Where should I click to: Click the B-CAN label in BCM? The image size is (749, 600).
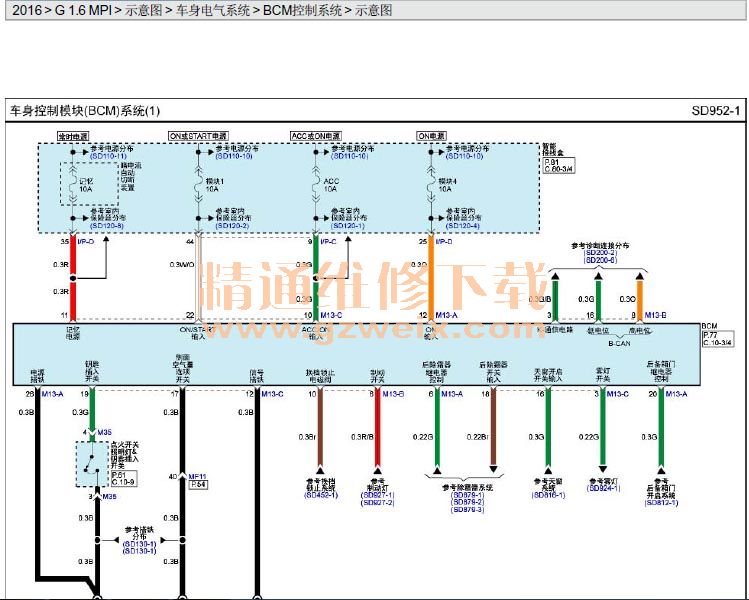click(619, 343)
